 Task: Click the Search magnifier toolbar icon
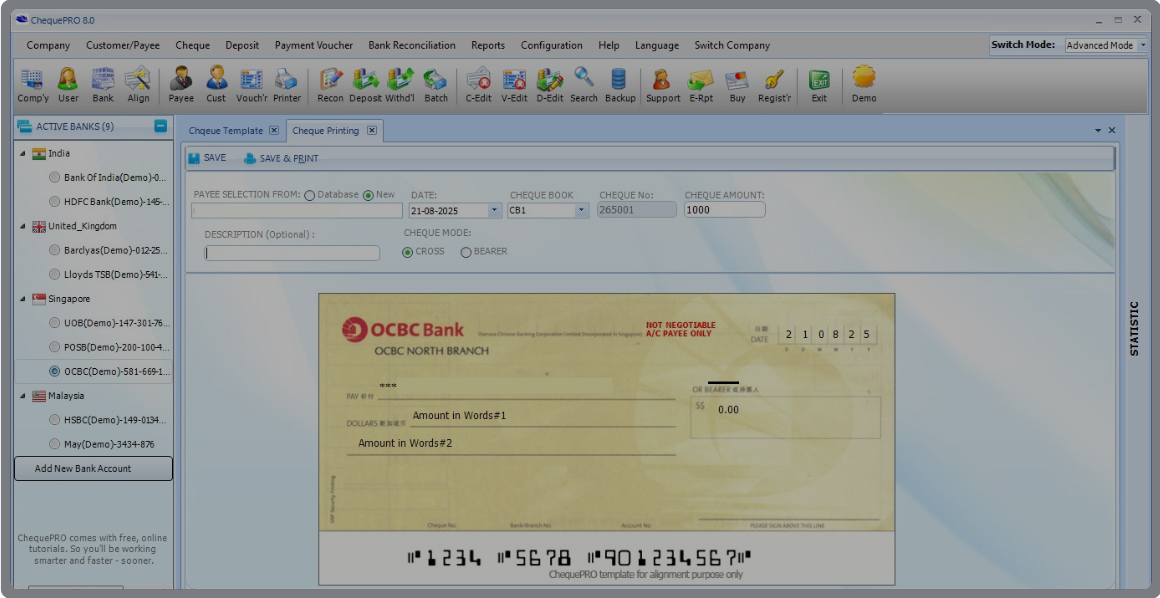tap(584, 84)
